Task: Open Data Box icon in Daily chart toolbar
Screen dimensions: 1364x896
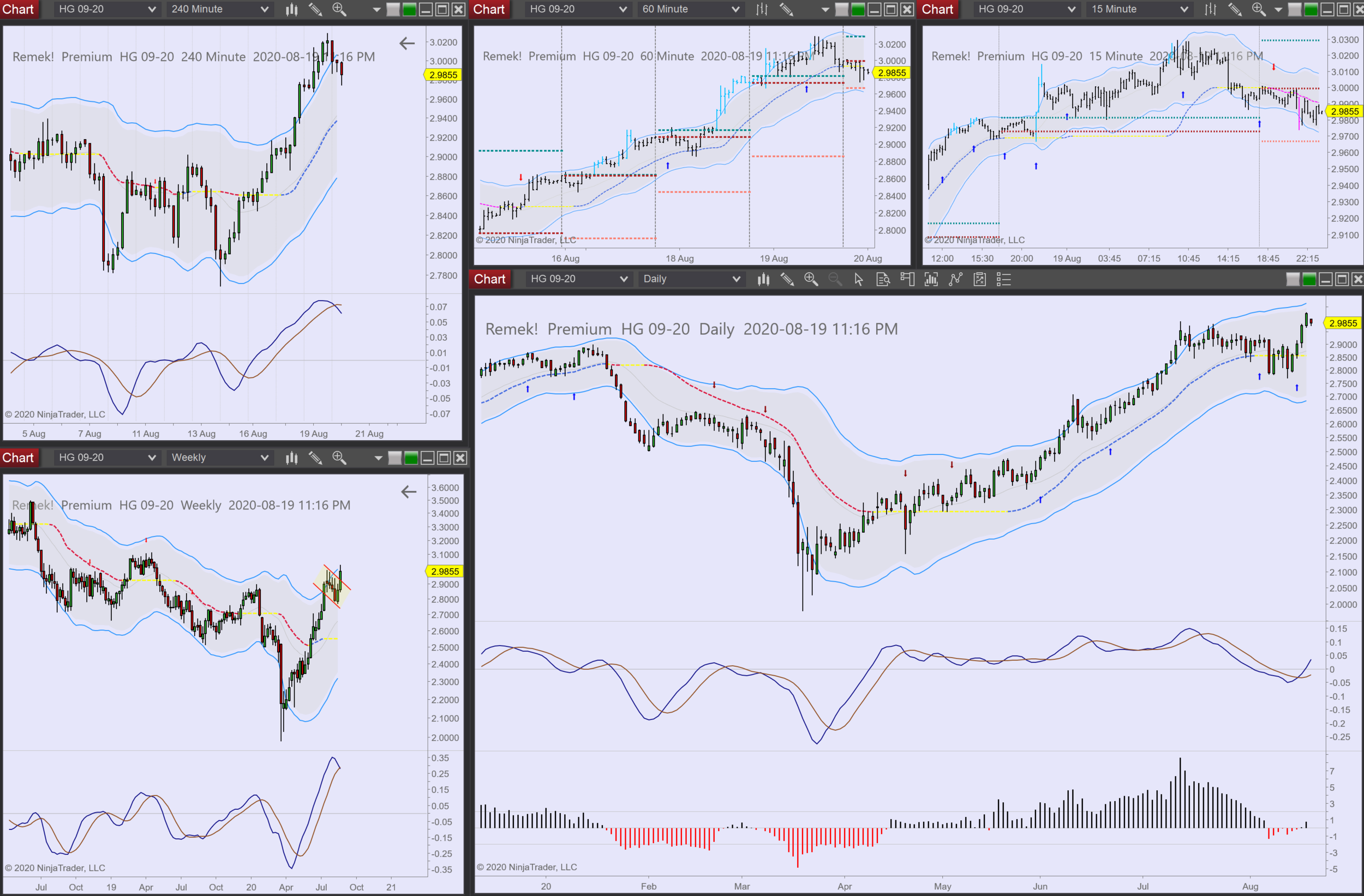Action: click(883, 279)
